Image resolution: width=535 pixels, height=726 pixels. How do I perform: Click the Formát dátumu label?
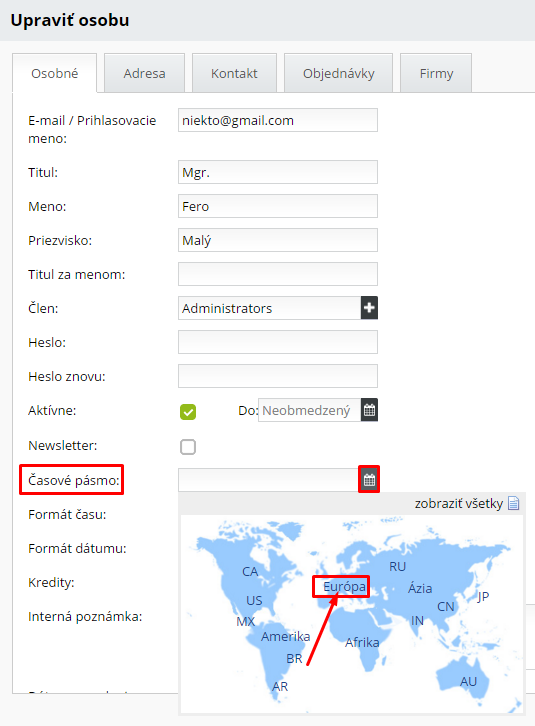[x=77, y=549]
